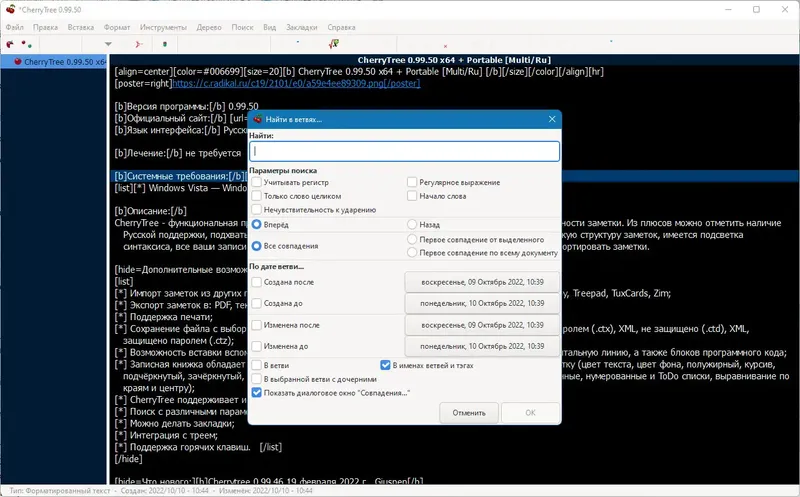
Task: Open the Файл menu
Action: [15, 28]
